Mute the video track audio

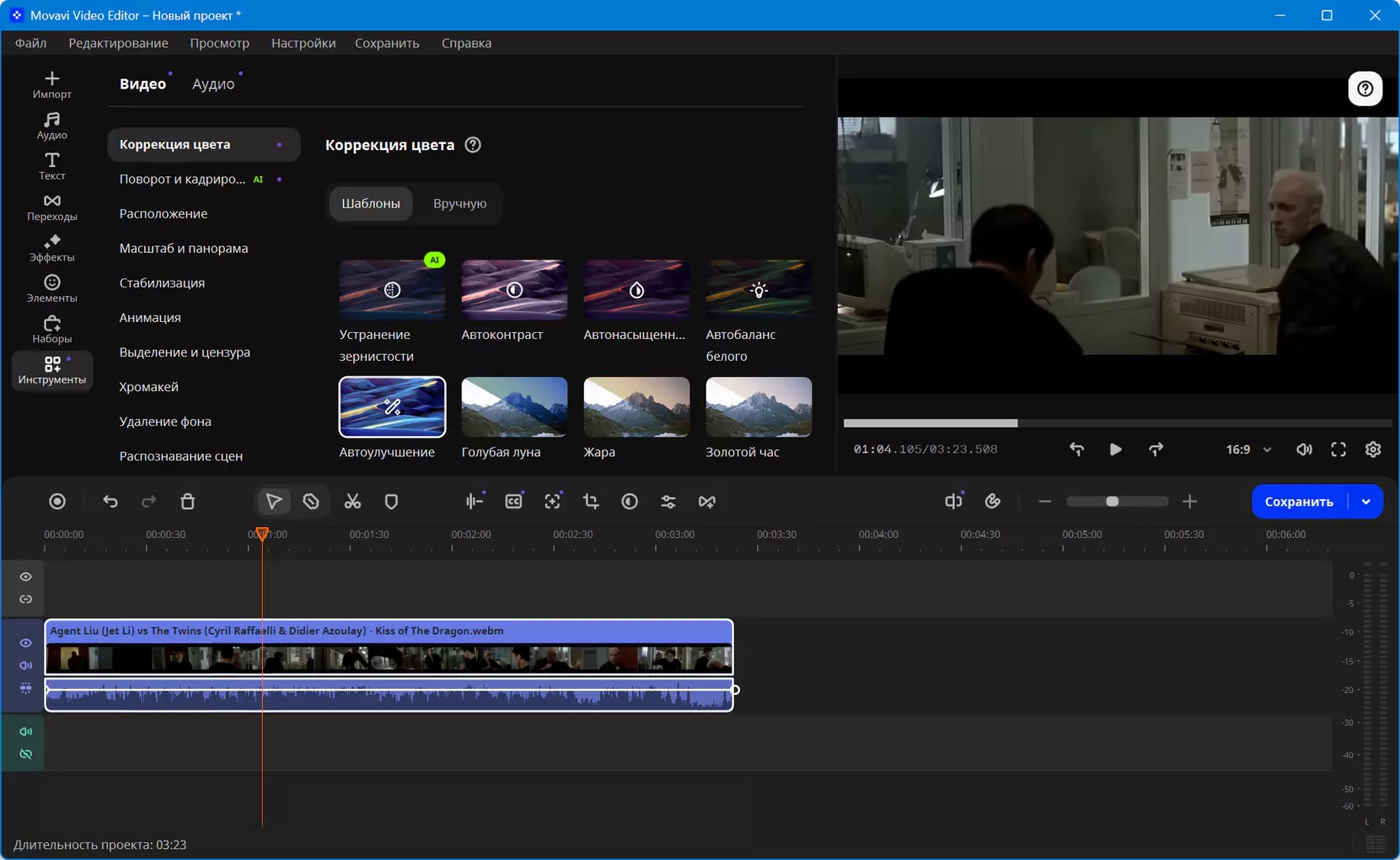(x=26, y=665)
